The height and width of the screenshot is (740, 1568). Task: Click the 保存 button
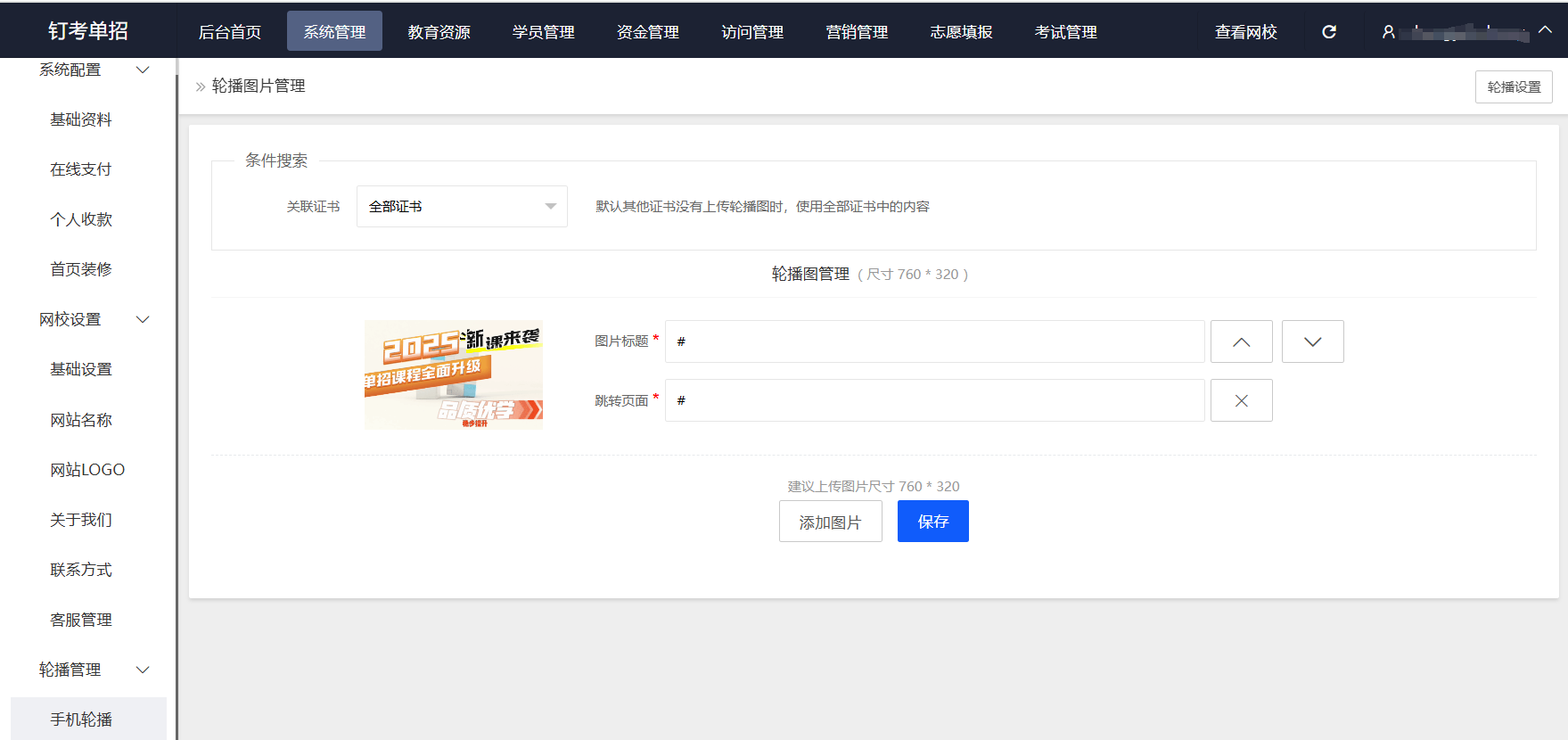[x=932, y=522]
